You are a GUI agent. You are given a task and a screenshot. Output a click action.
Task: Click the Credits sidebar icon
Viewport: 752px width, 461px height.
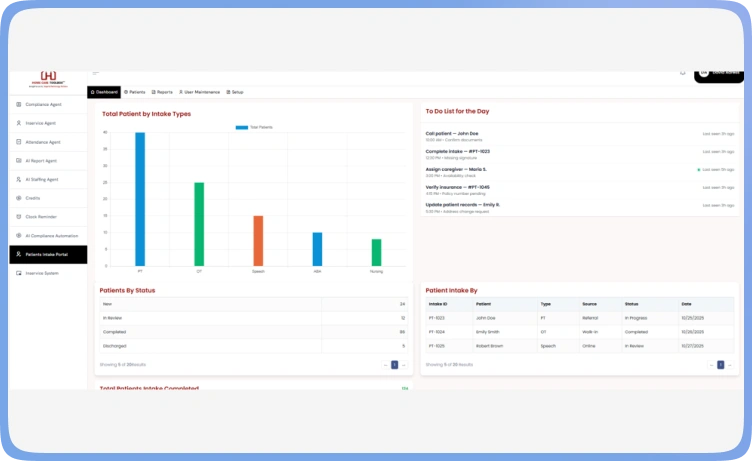click(x=19, y=198)
